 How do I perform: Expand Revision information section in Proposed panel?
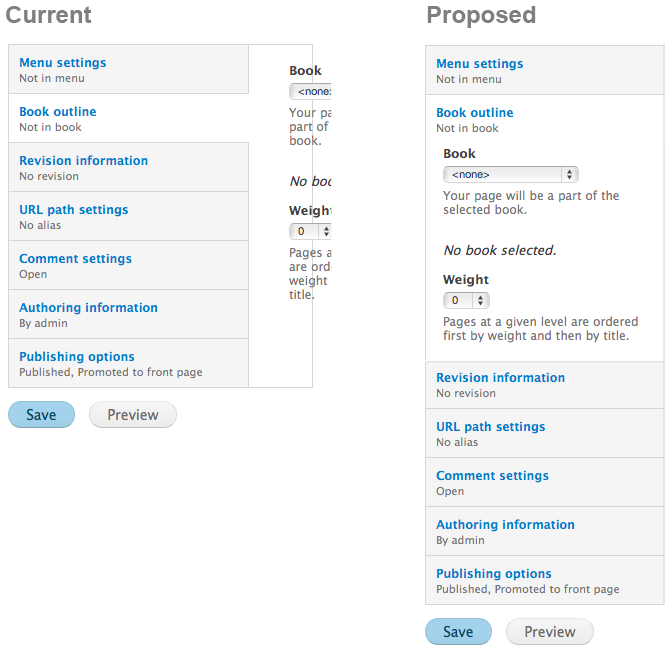tap(501, 378)
